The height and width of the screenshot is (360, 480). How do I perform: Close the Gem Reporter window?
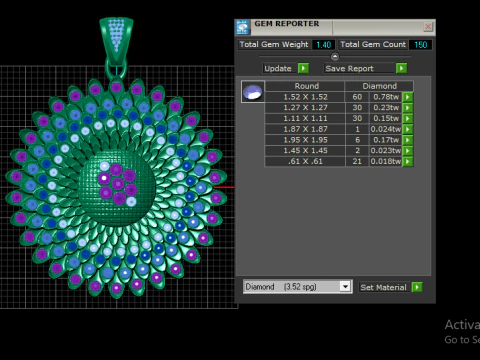428,27
